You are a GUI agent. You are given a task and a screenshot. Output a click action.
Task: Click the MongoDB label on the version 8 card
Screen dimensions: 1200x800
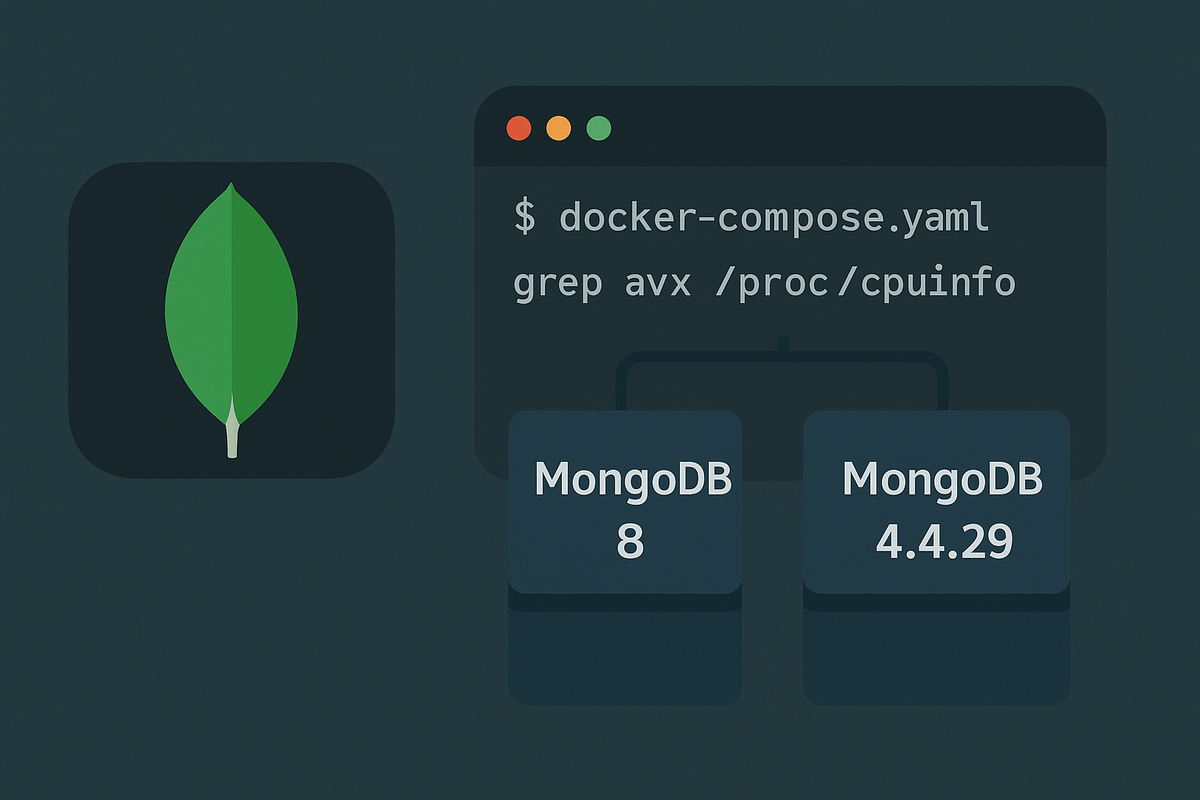[x=633, y=479]
